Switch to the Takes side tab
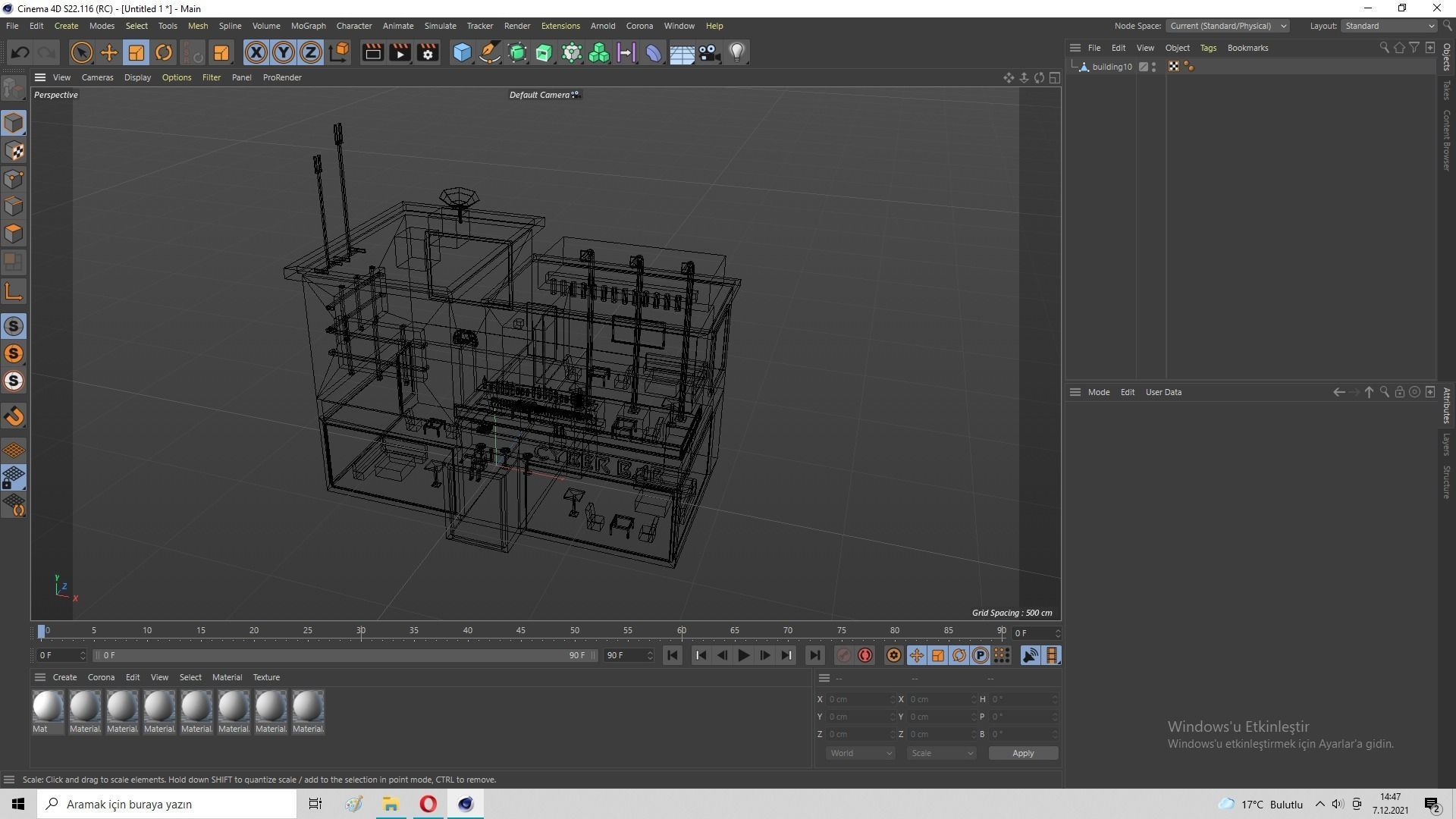Image resolution: width=1456 pixels, height=819 pixels. 1447,89
